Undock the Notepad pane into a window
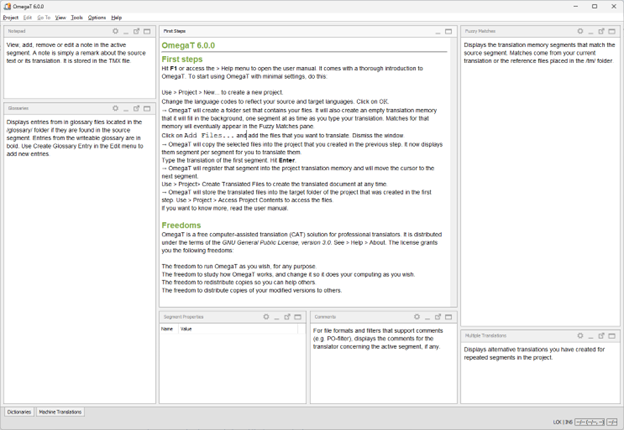This screenshot has width=624, height=430. tap(136, 31)
